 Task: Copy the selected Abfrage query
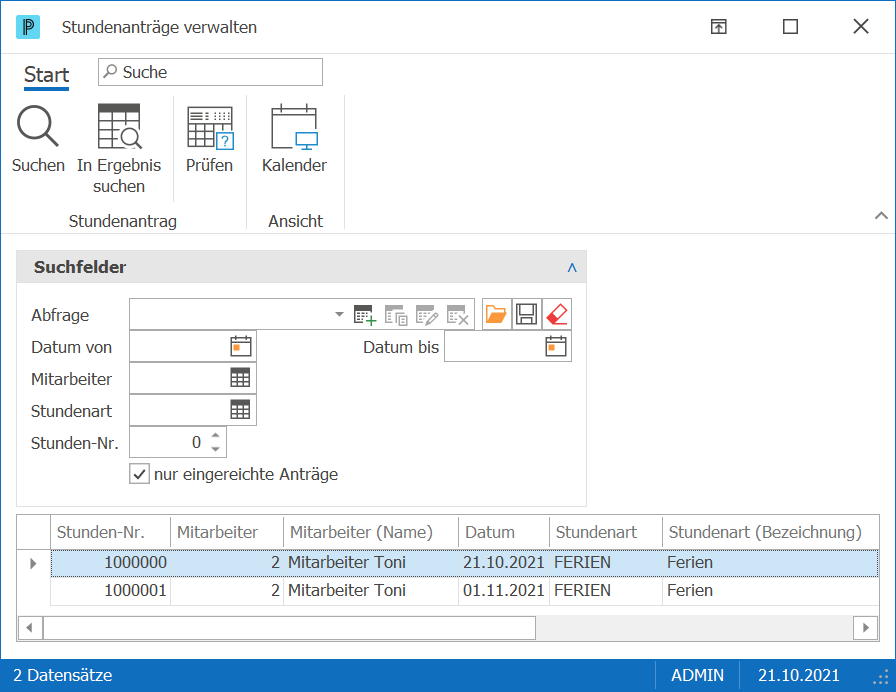coord(396,315)
